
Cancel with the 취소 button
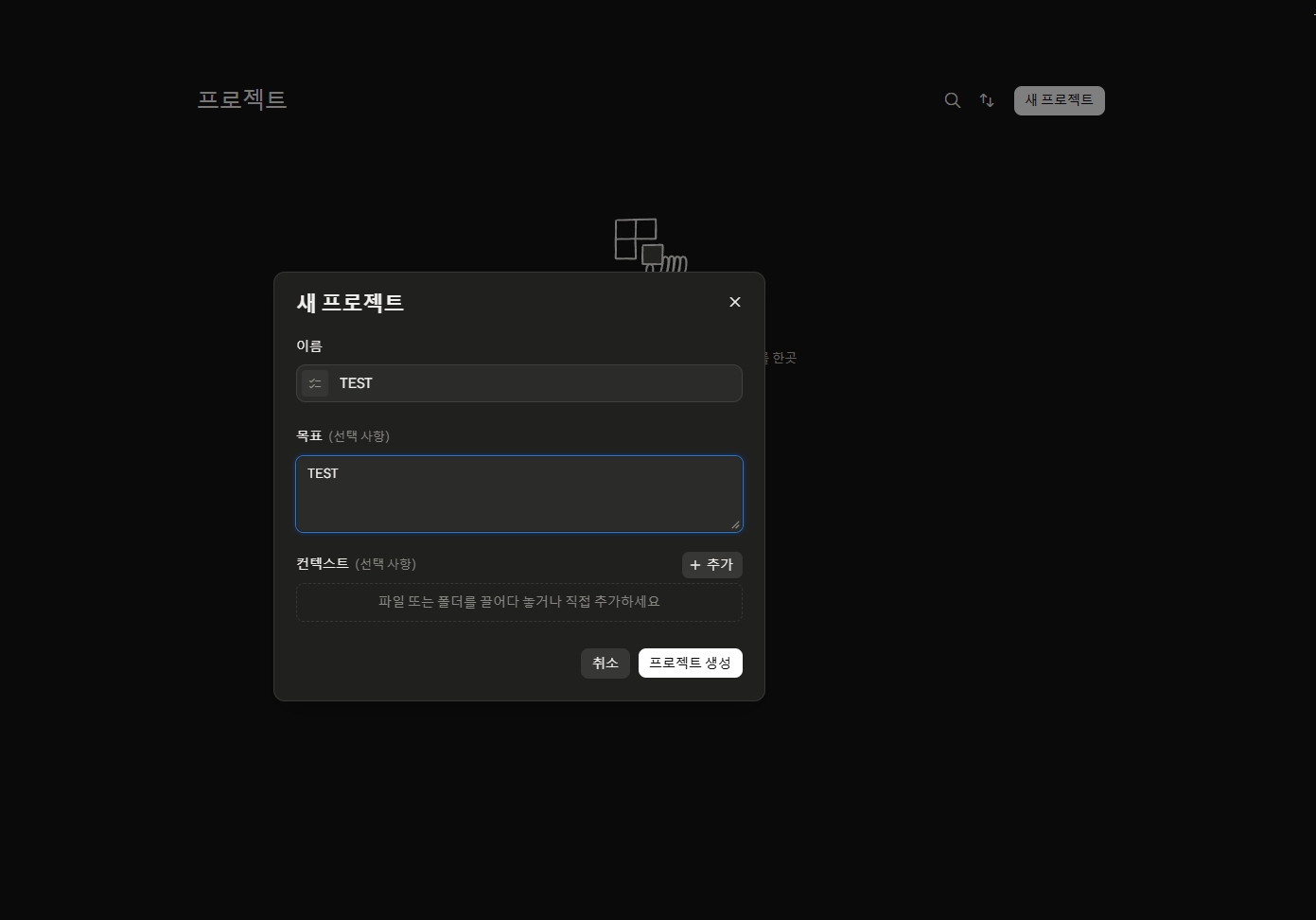coord(605,663)
